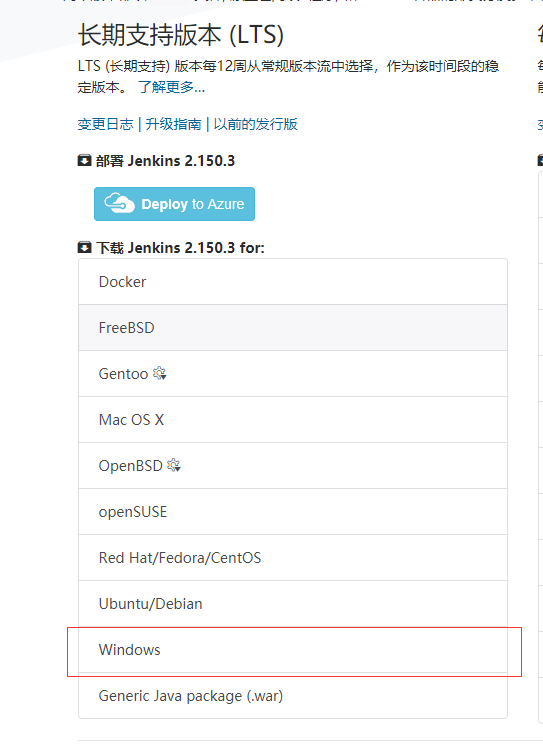This screenshot has width=543, height=750.
Task: Select Red Hat/Fedora/CentOS download option
Action: point(293,558)
